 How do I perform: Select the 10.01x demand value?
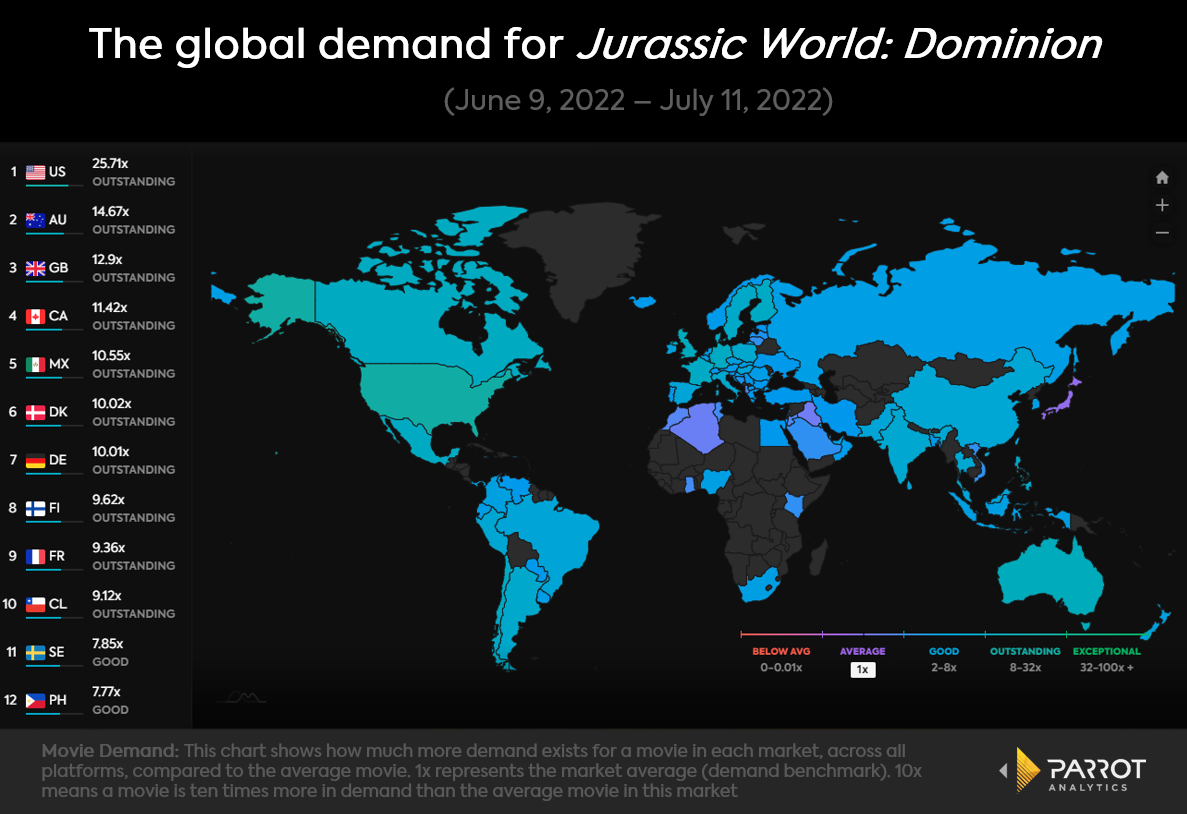[x=111, y=451]
